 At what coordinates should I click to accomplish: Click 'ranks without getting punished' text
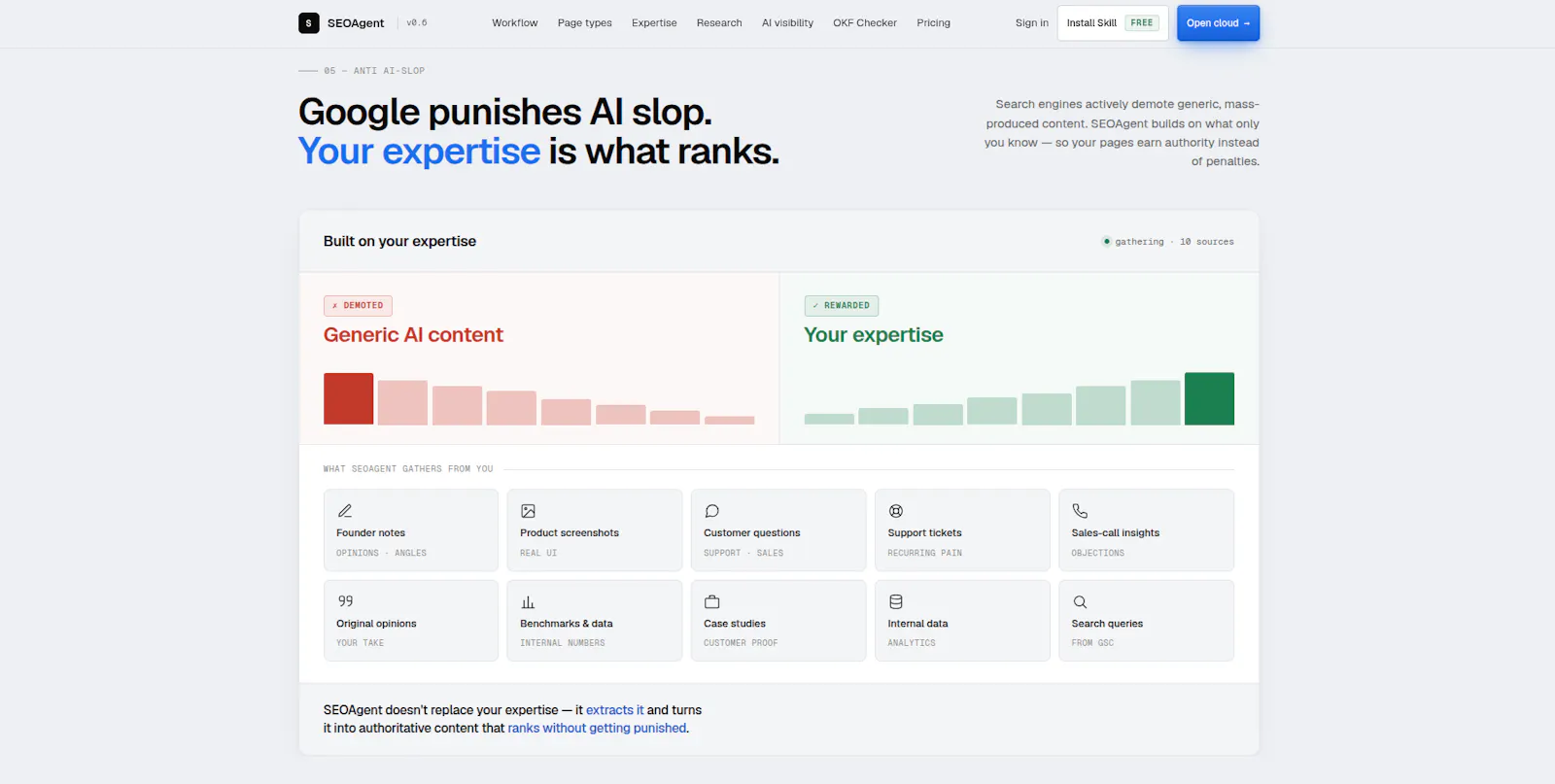tap(597, 728)
